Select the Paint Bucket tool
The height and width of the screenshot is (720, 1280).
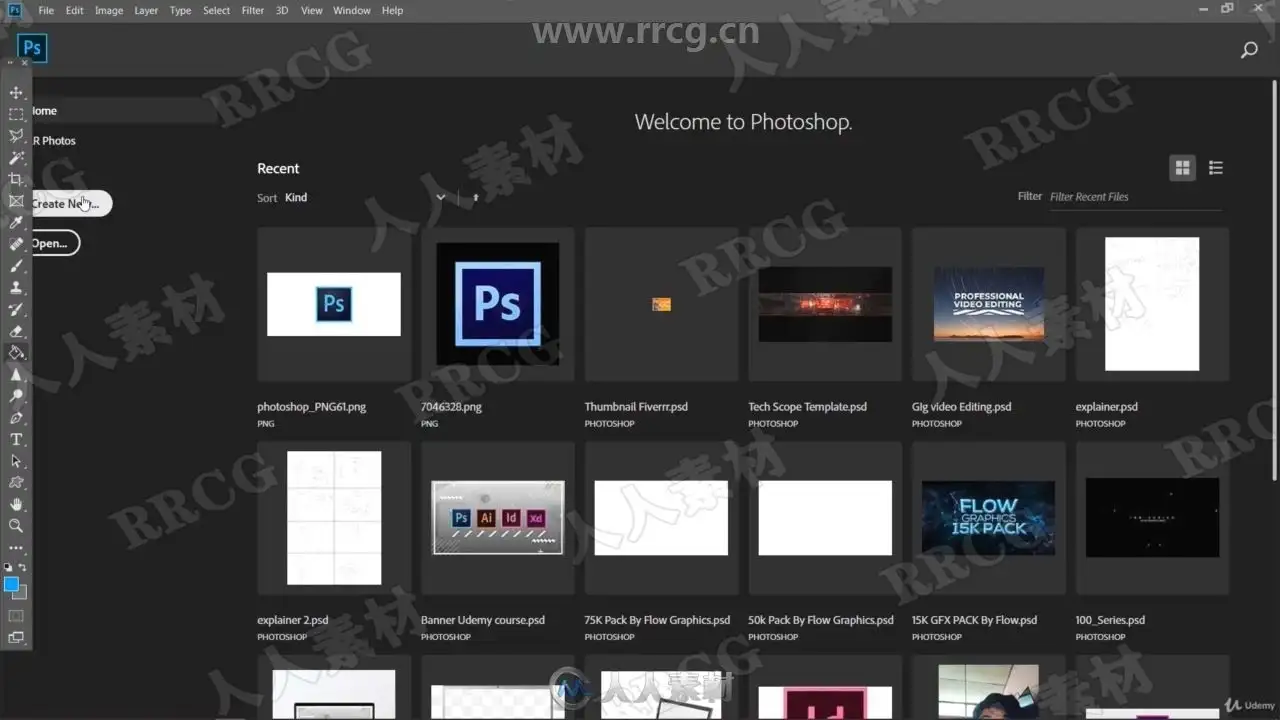click(16, 353)
